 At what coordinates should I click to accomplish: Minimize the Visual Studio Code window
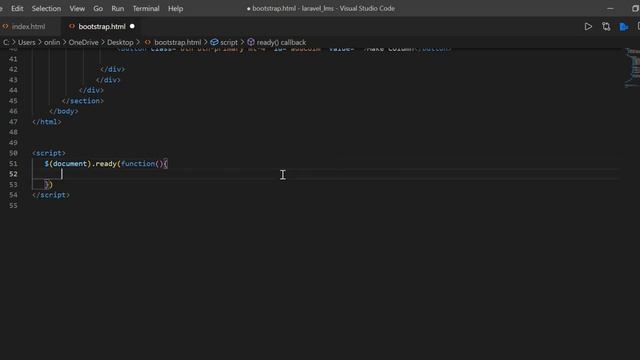tap(610, 9)
